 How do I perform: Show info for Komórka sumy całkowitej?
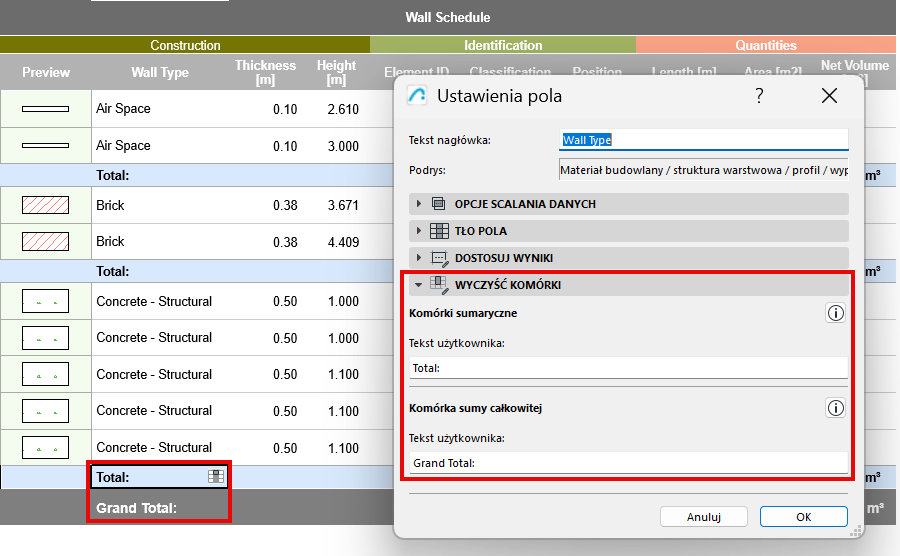835,408
